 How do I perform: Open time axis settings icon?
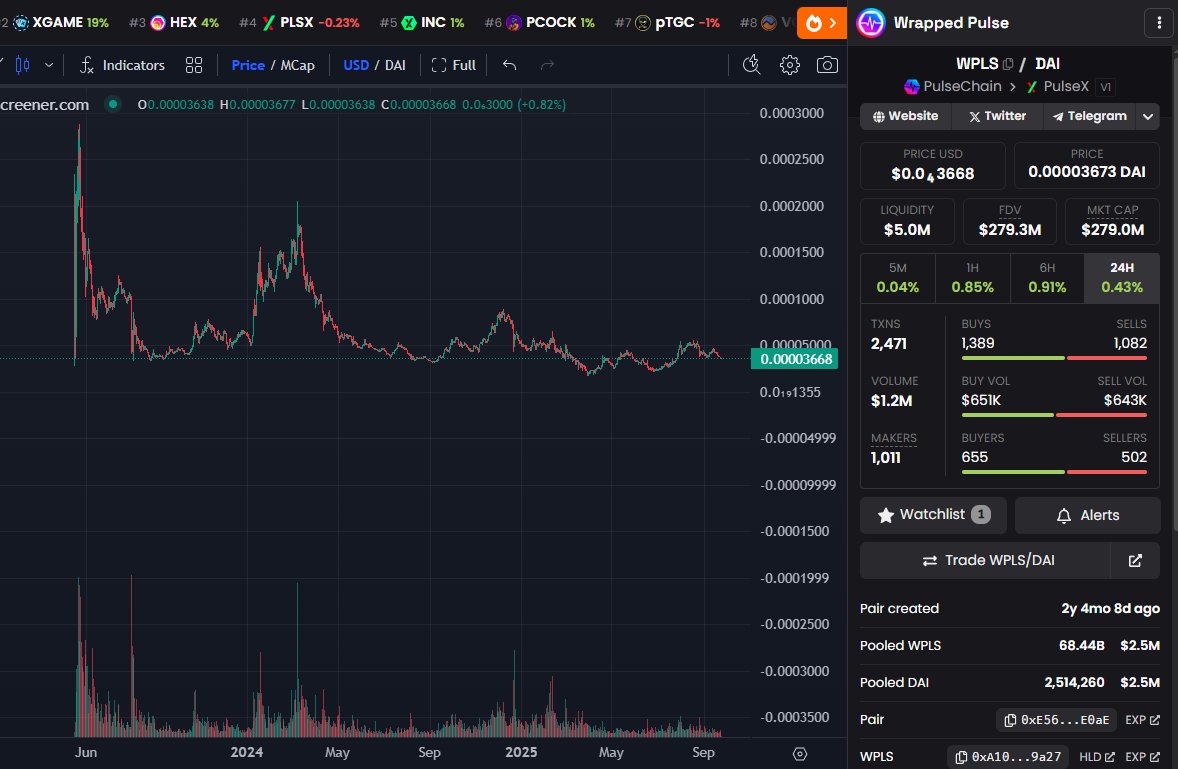pyautogui.click(x=800, y=753)
